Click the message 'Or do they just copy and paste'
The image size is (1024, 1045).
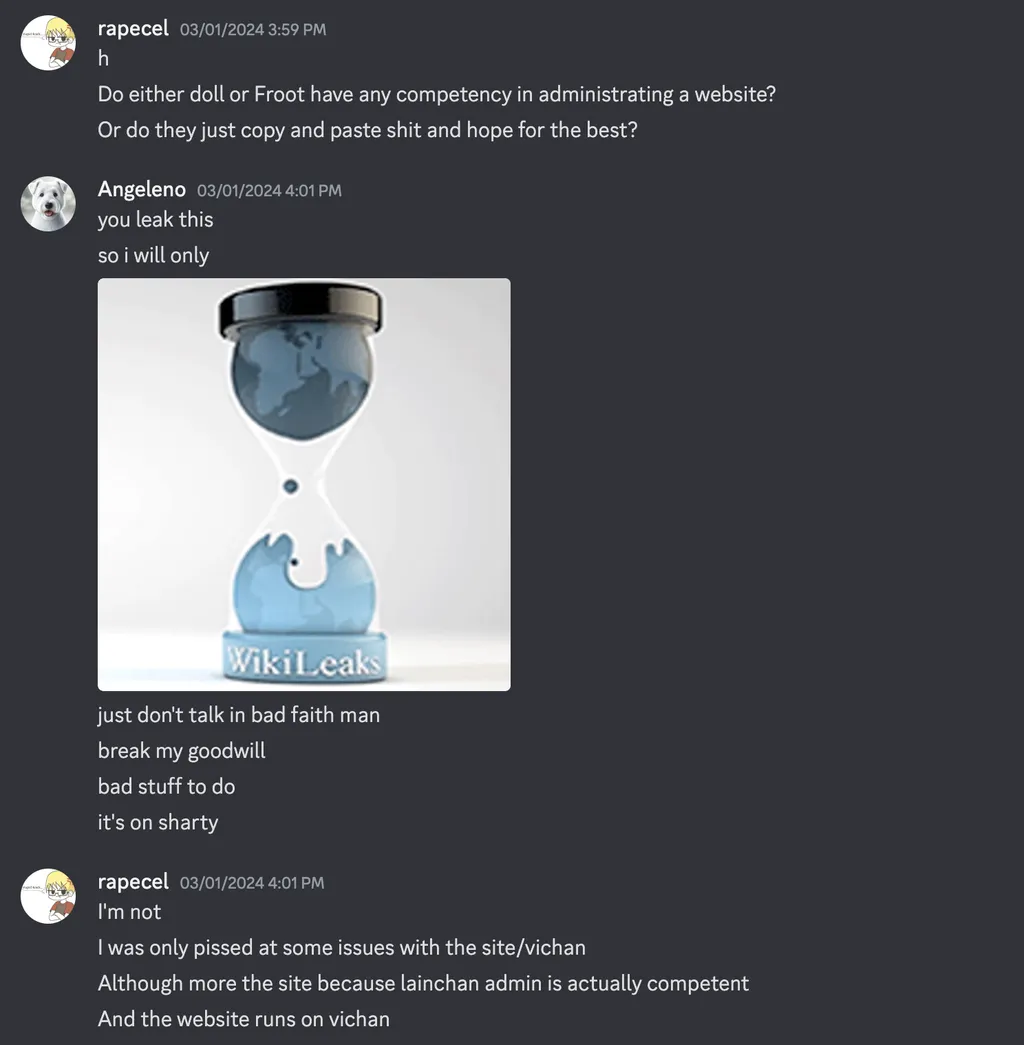click(367, 130)
